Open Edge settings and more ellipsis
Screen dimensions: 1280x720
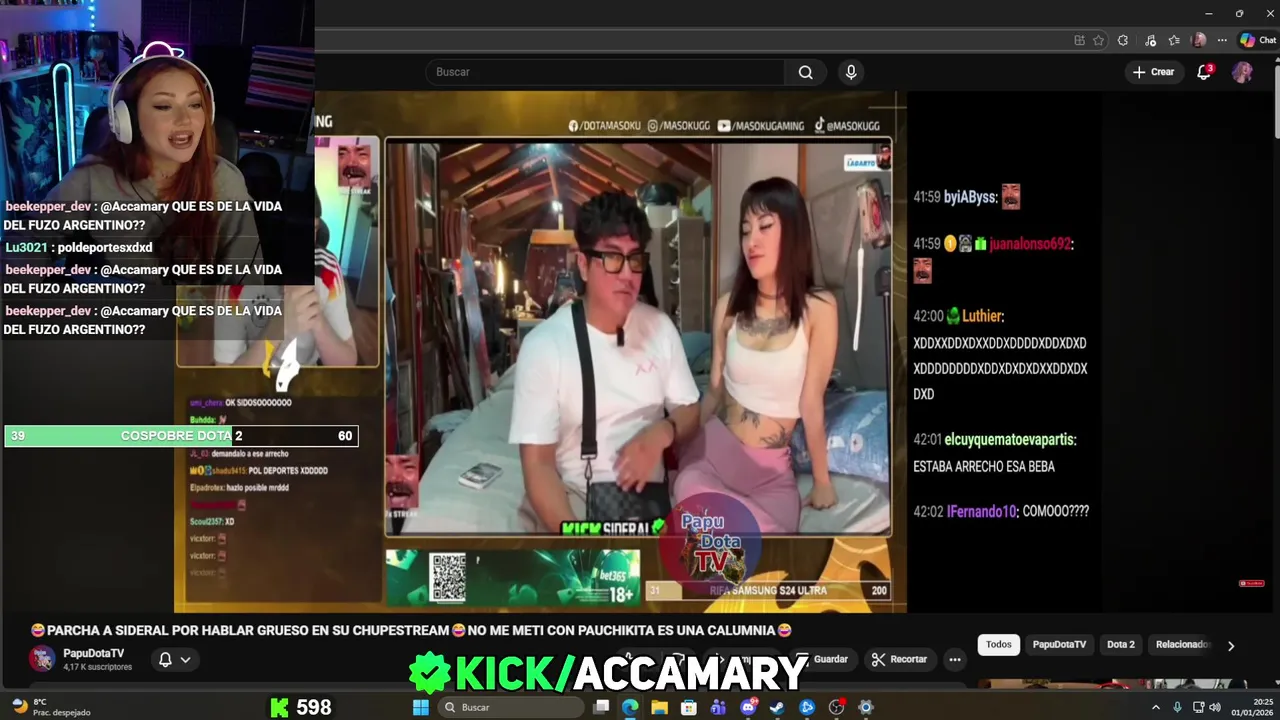coord(1222,40)
